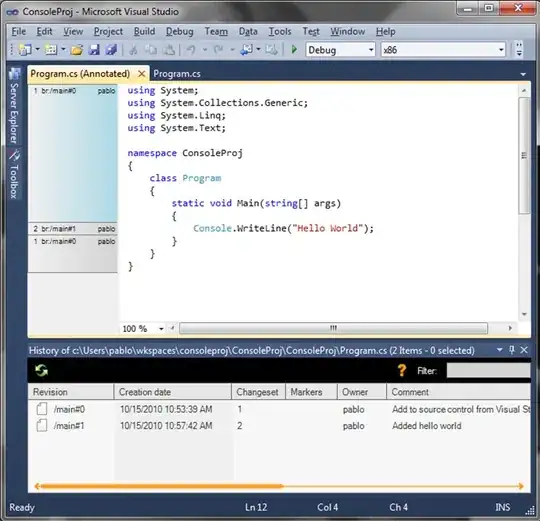Open the Server Explorer side panel
540x521 pixels.
pyautogui.click(x=14, y=106)
